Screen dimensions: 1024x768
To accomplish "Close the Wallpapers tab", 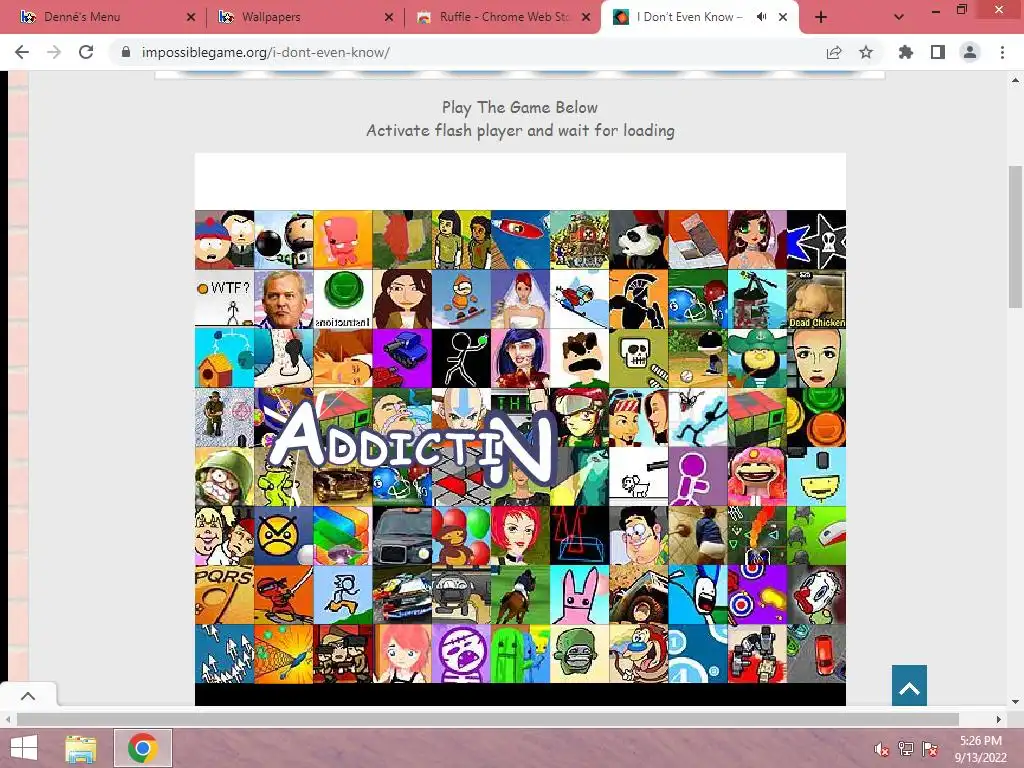I will tap(389, 17).
